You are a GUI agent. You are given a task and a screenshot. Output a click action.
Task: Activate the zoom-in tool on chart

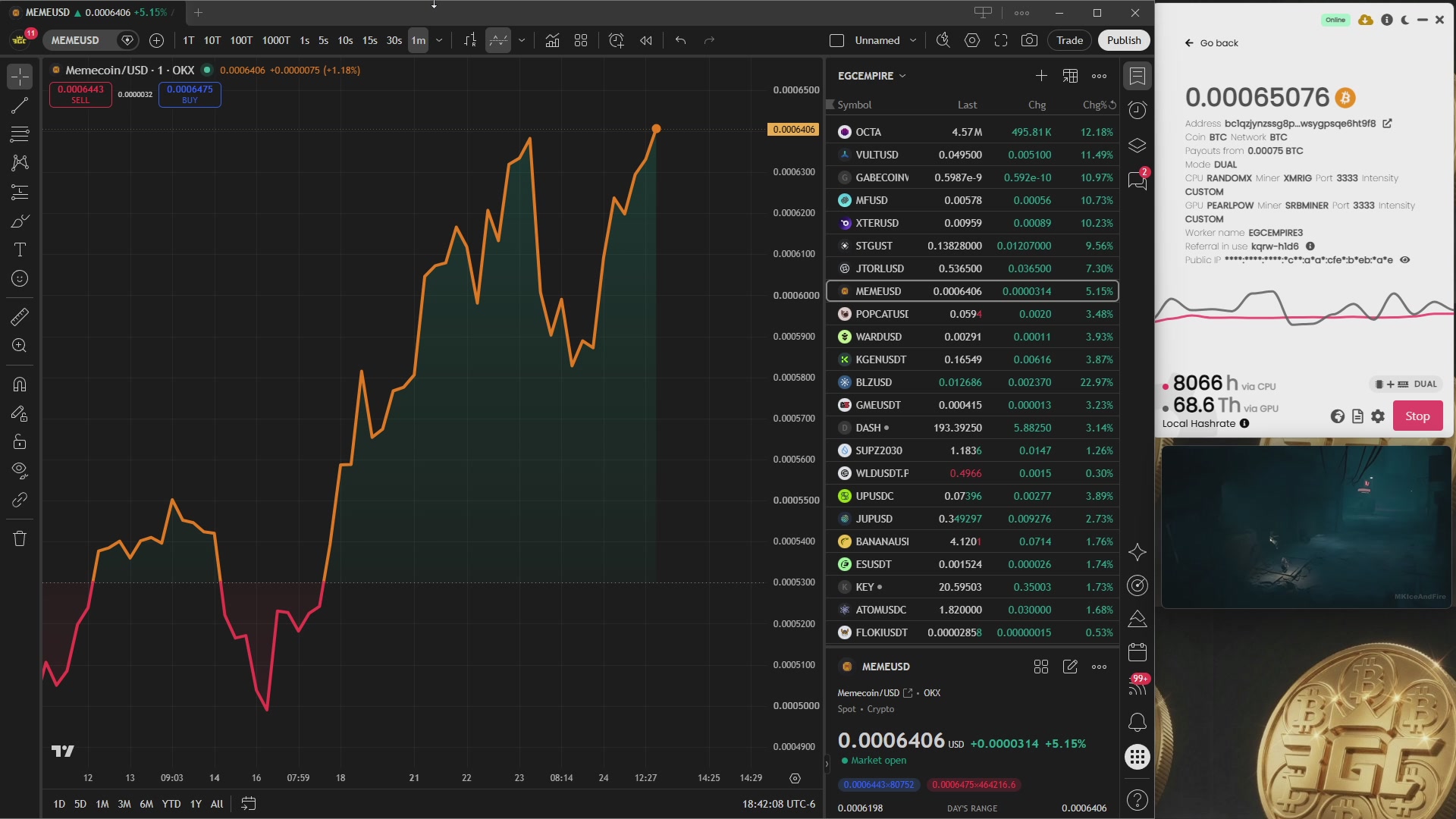tap(20, 346)
